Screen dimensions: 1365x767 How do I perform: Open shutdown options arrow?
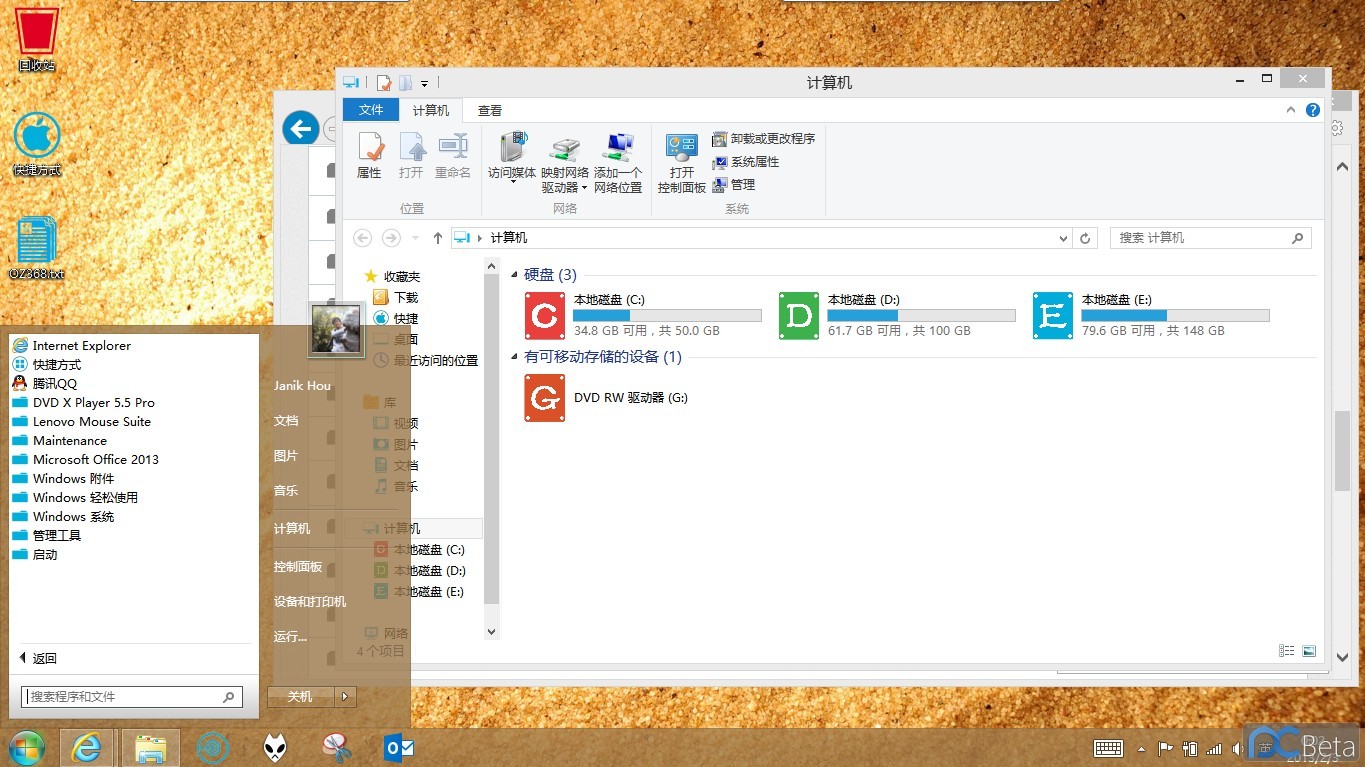[344, 697]
